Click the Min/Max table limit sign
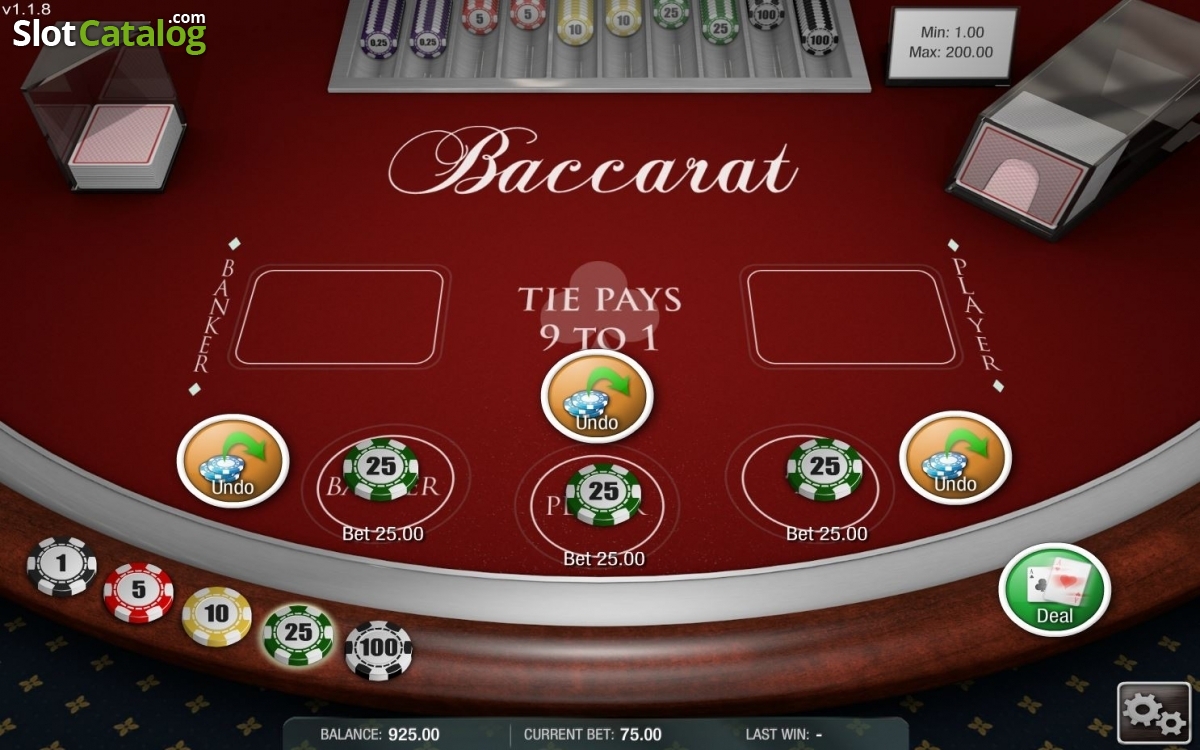Image resolution: width=1200 pixels, height=750 pixels. click(x=952, y=43)
